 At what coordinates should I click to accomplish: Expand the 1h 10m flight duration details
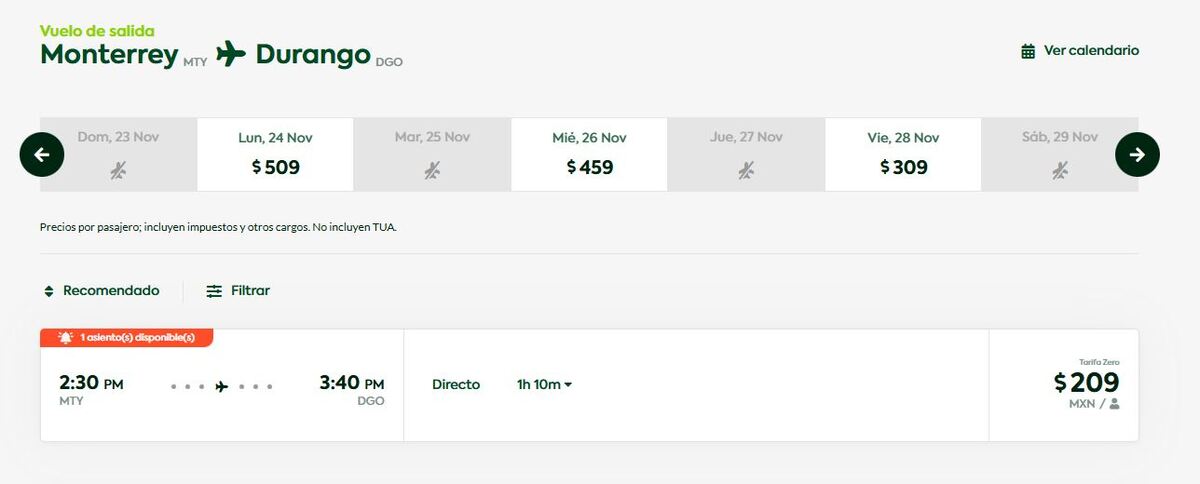click(x=544, y=384)
